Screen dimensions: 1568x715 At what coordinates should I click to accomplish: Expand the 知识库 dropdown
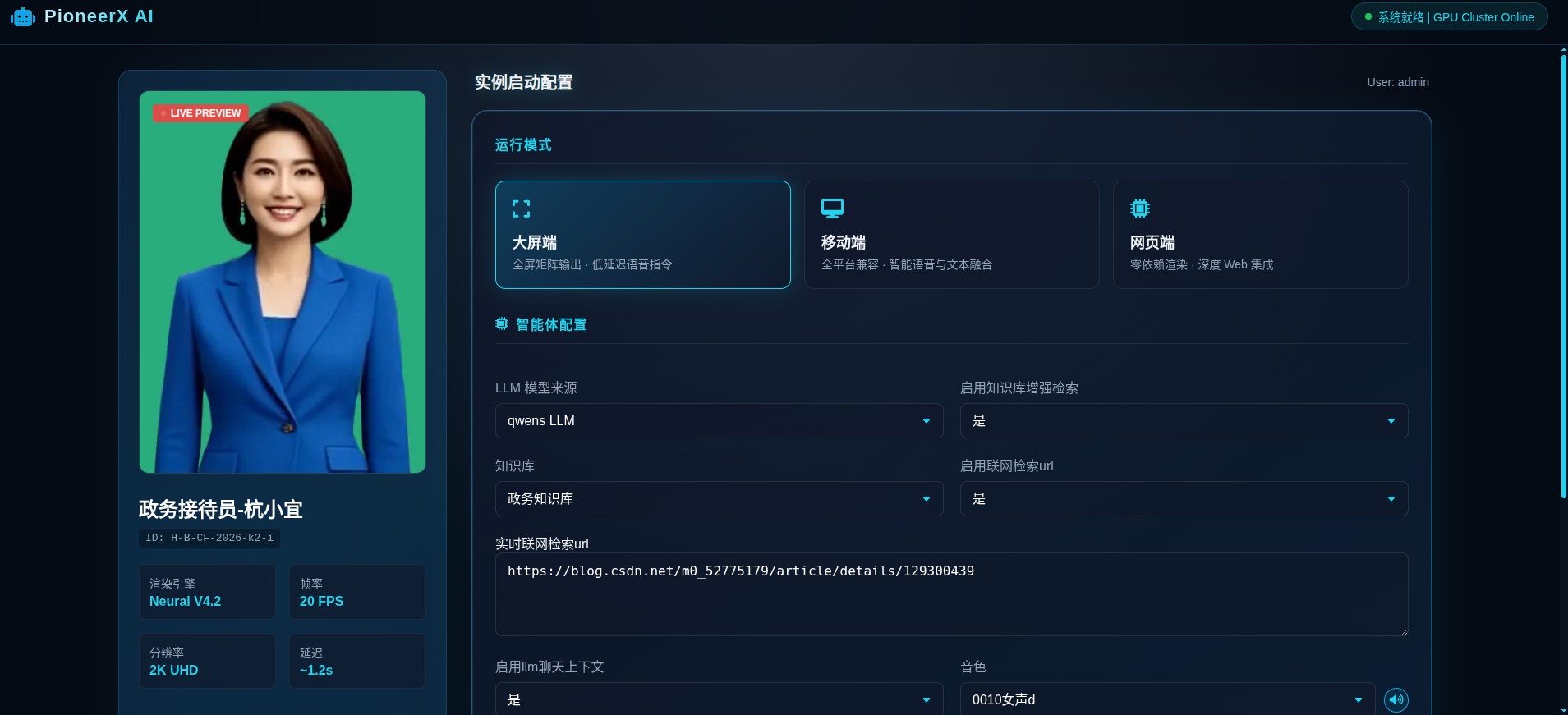(719, 499)
